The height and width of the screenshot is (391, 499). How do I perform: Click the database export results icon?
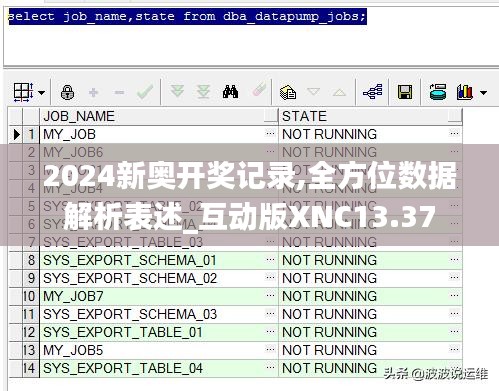point(438,92)
